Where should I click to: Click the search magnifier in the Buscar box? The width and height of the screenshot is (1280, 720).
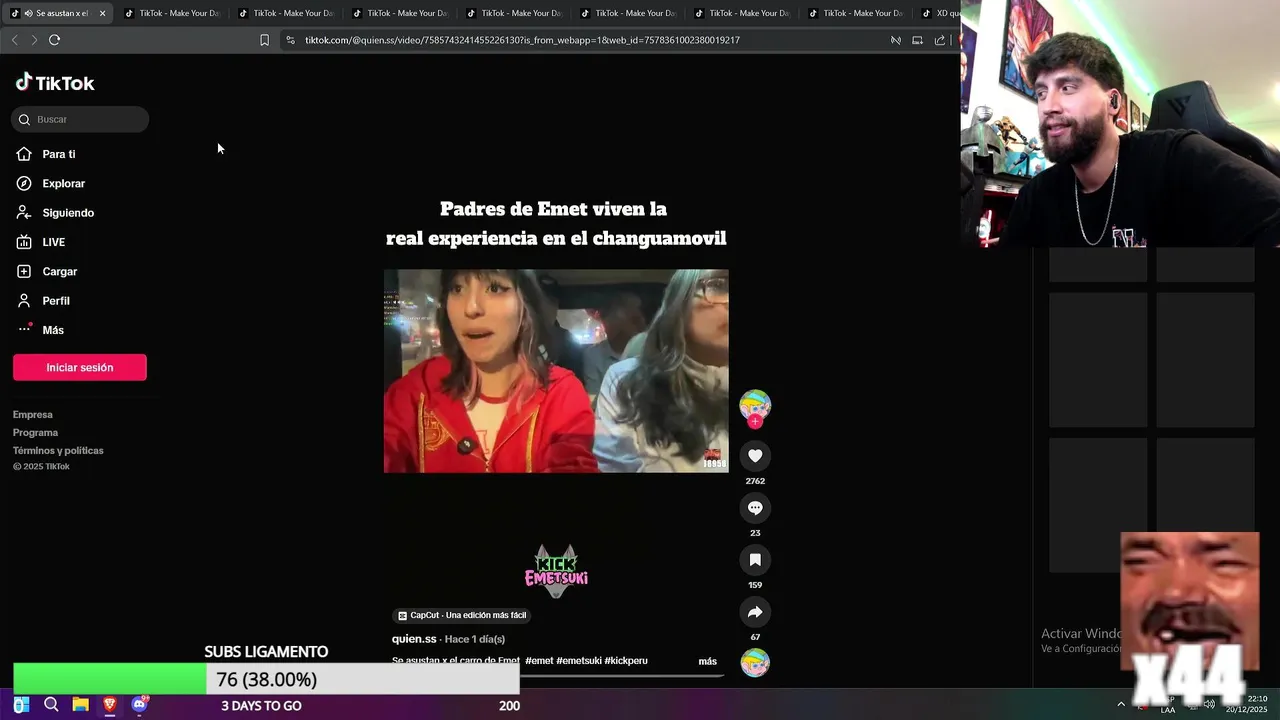pyautogui.click(x=24, y=119)
